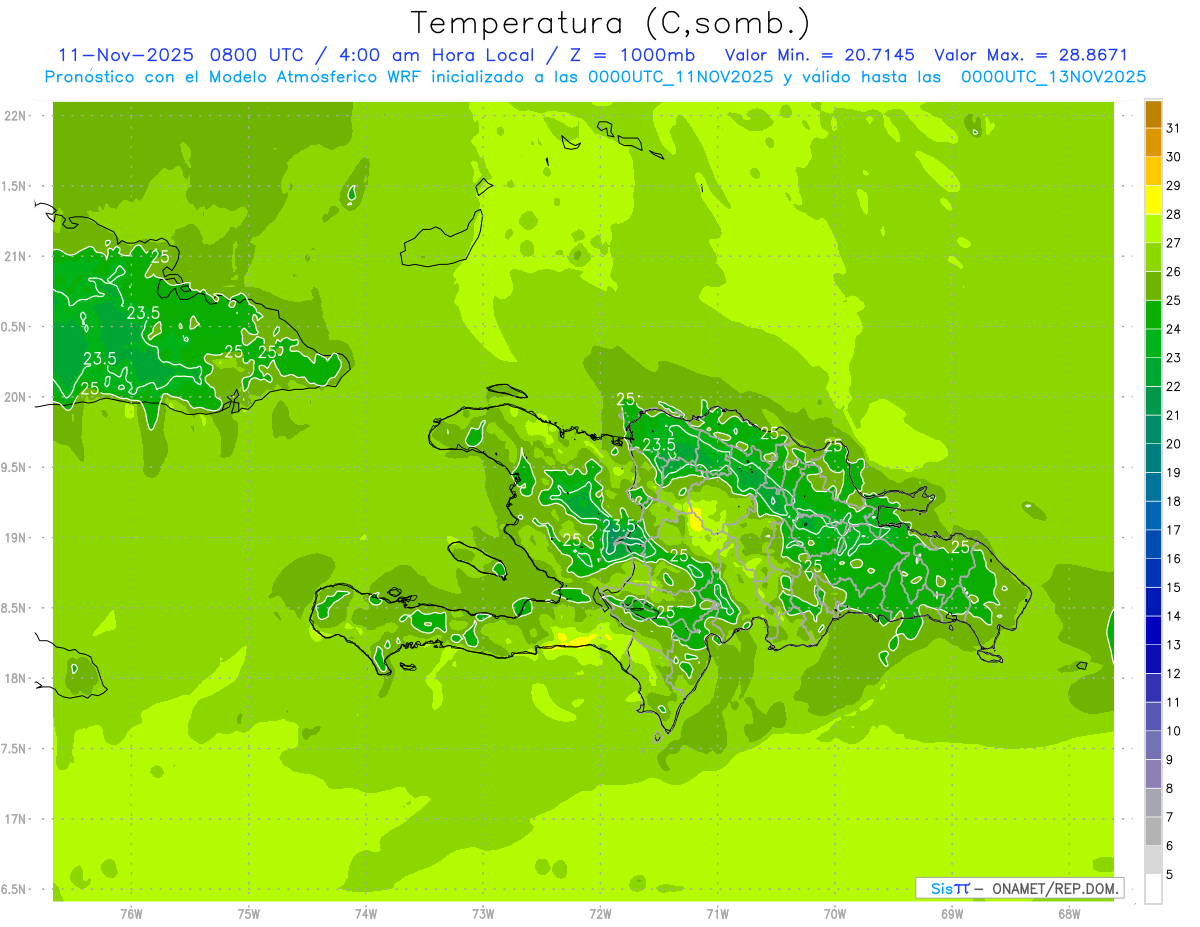Screen dimensions: 1200x927
Task: Click the '28' colorbar scale label
Action: pos(1174,214)
